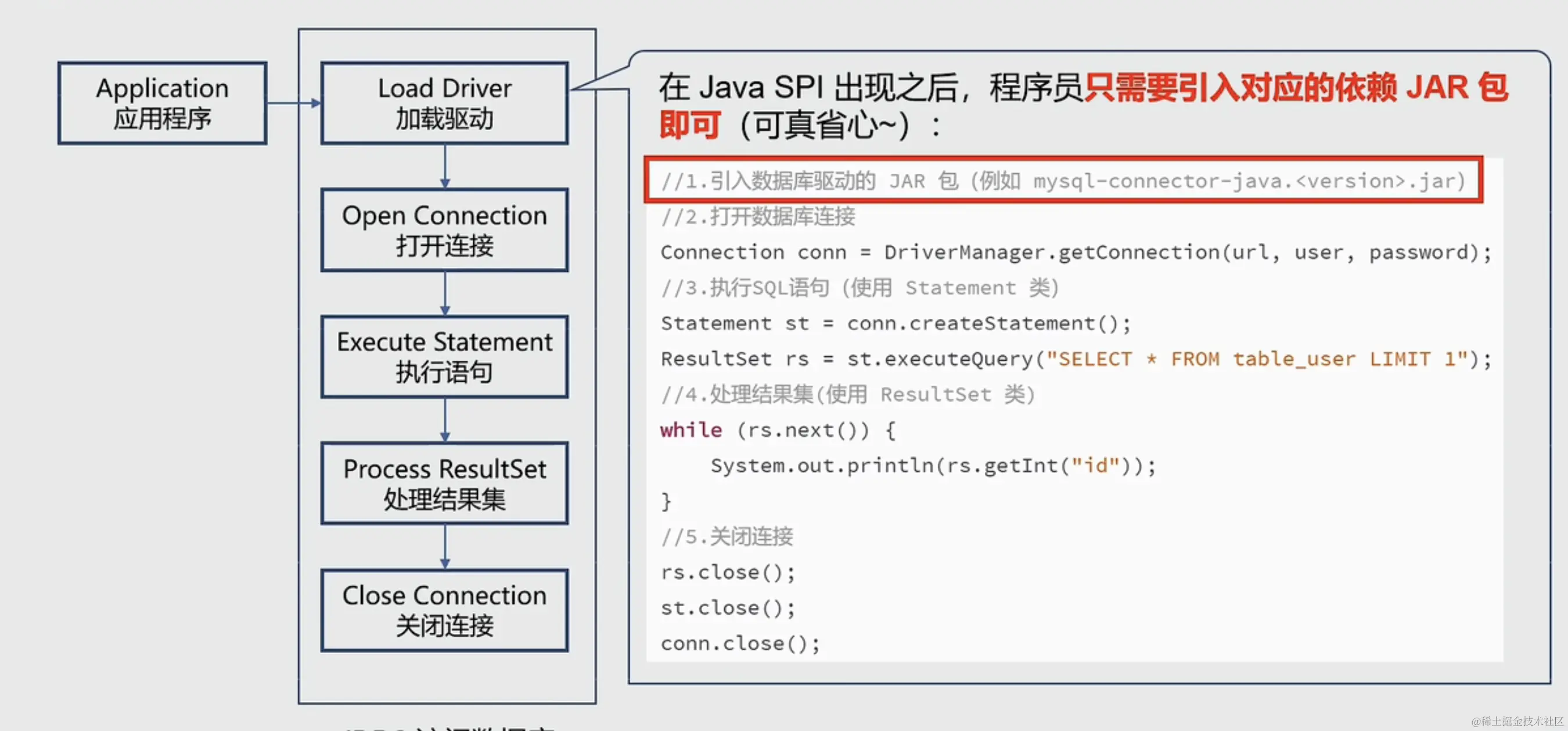Click the System.out.println rs.getInt line
Image resolution: width=1568 pixels, height=731 pixels.
[933, 466]
